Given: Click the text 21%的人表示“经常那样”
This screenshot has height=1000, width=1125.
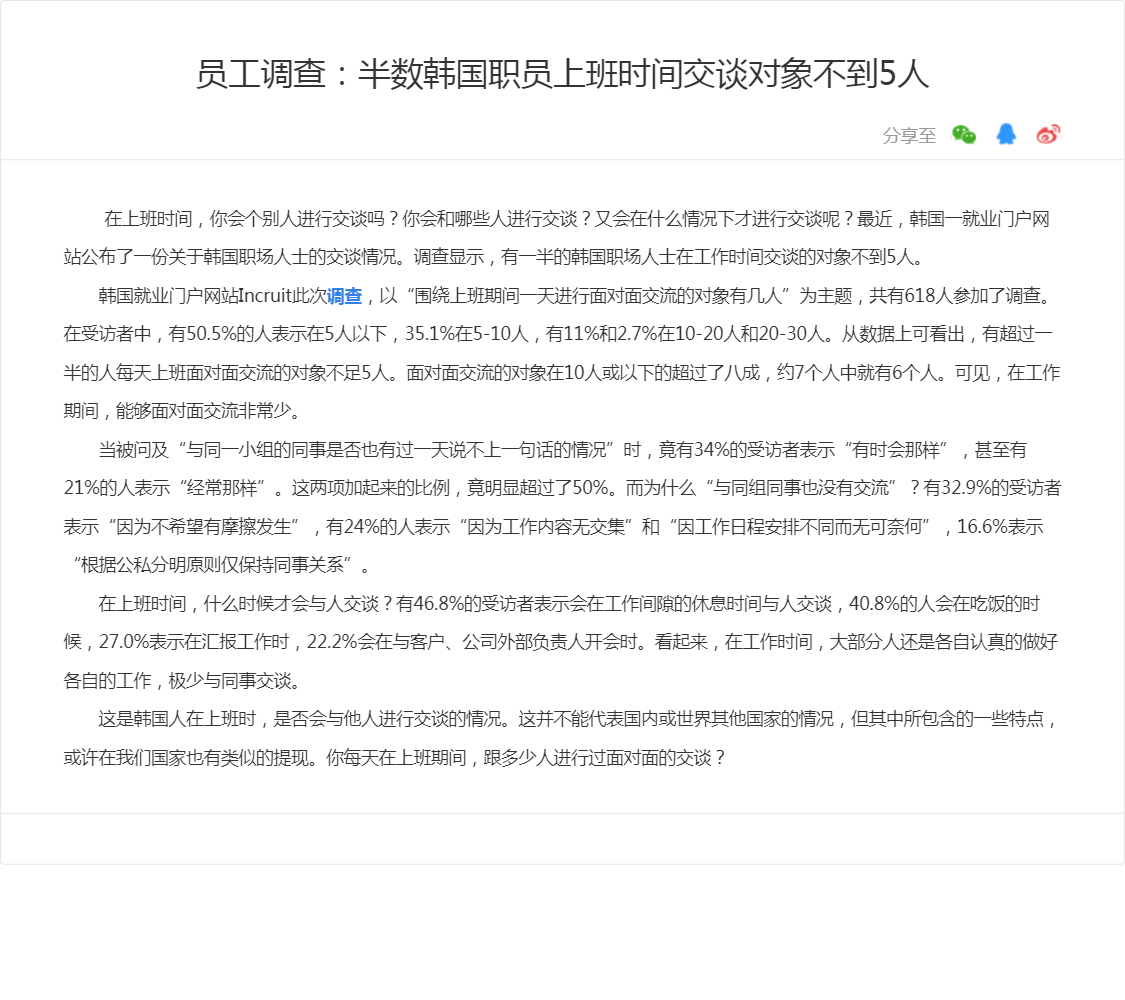Looking at the screenshot, I should coord(168,488).
